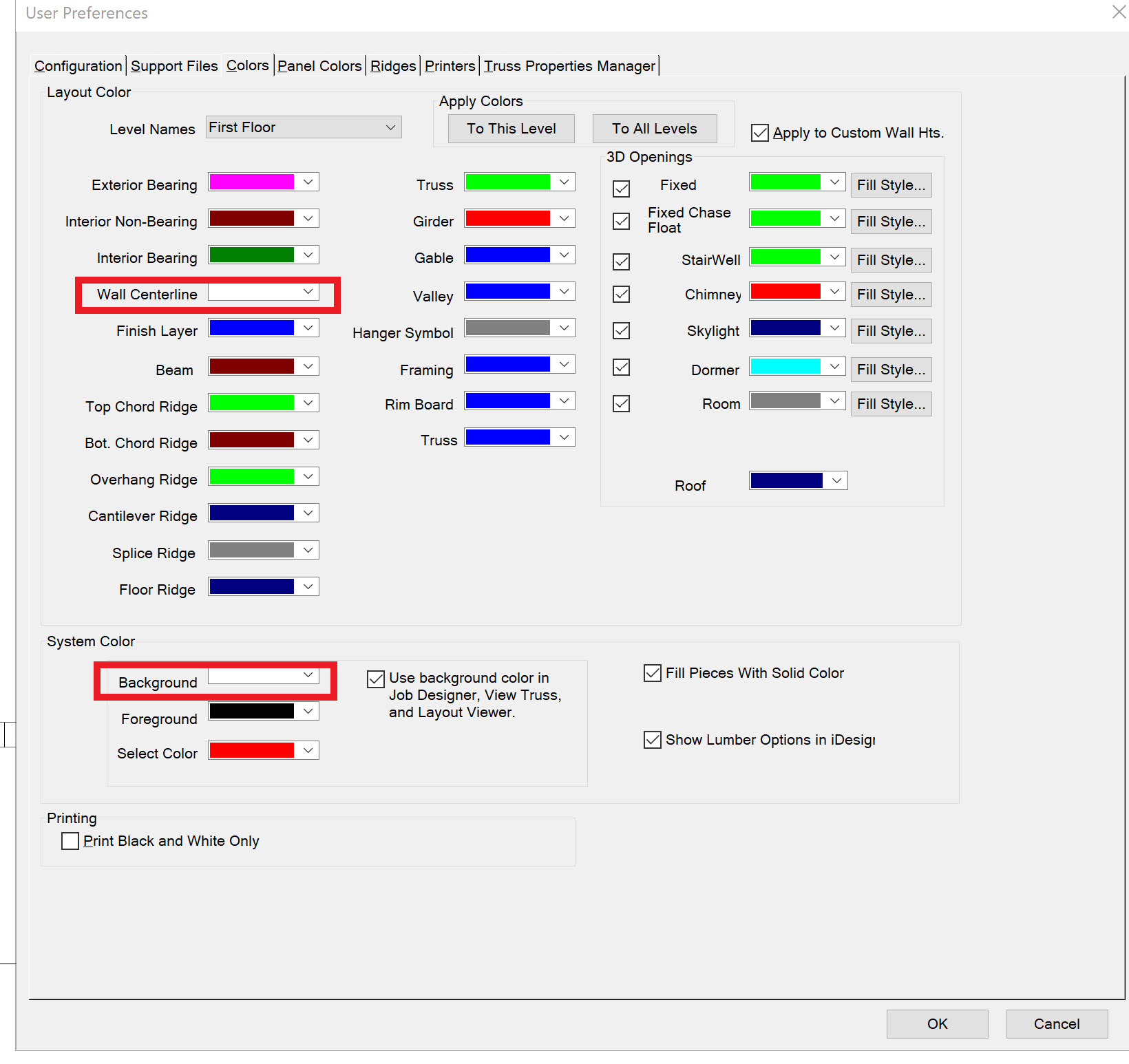Open the Hanger Symbol color dropdown
Image resolution: width=1129 pixels, height=1064 pixels.
564,328
